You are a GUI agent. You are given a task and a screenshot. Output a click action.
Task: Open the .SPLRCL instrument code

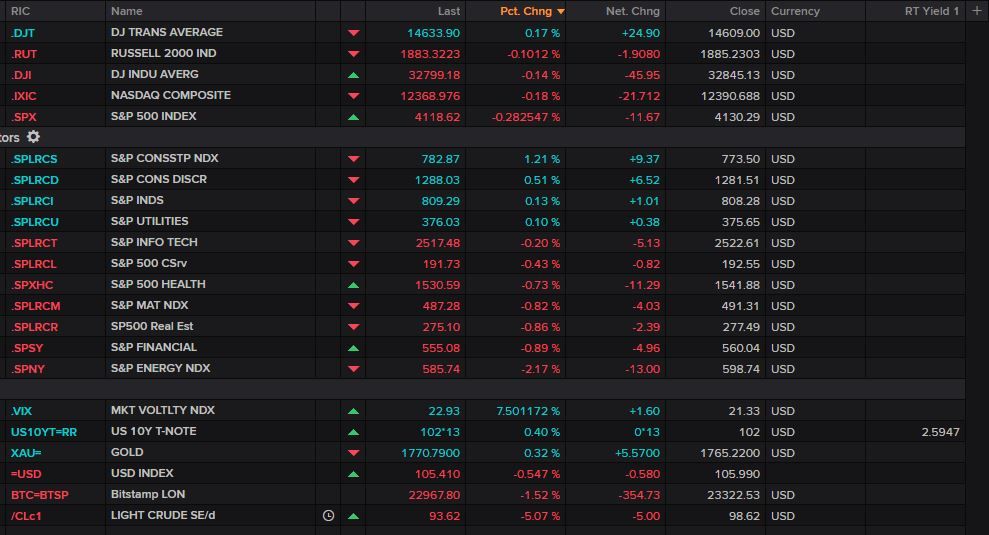33,264
